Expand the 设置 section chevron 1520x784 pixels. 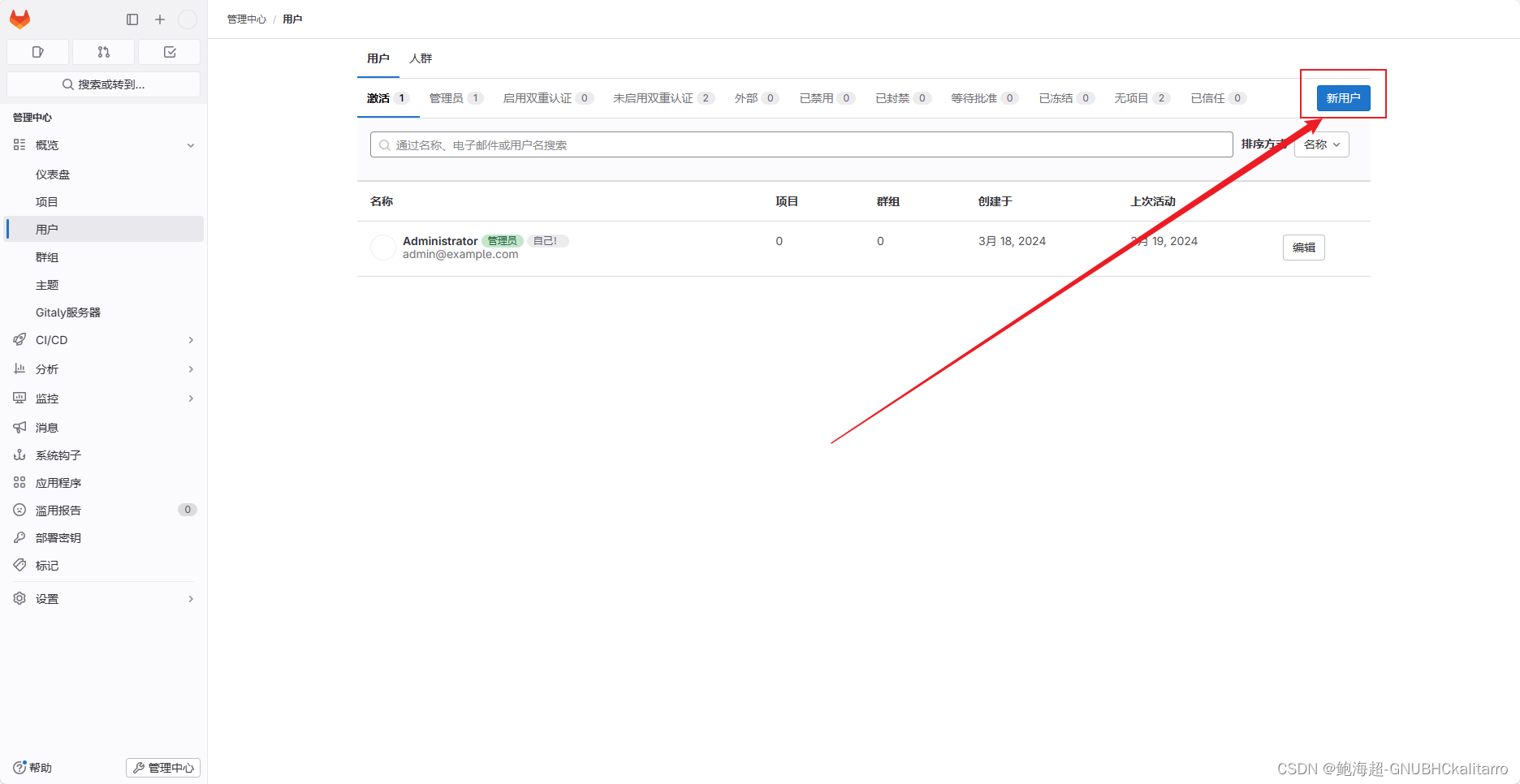191,599
